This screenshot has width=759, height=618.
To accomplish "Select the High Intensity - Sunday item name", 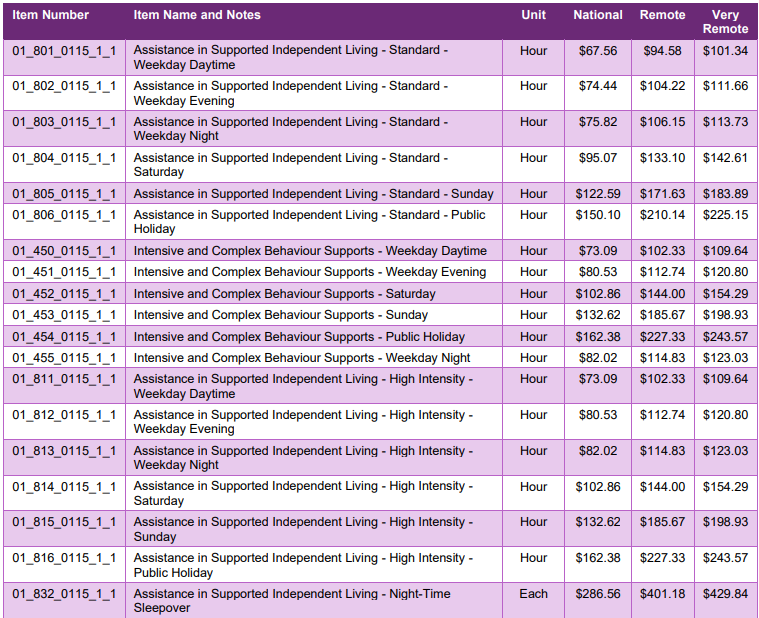I will point(304,529).
